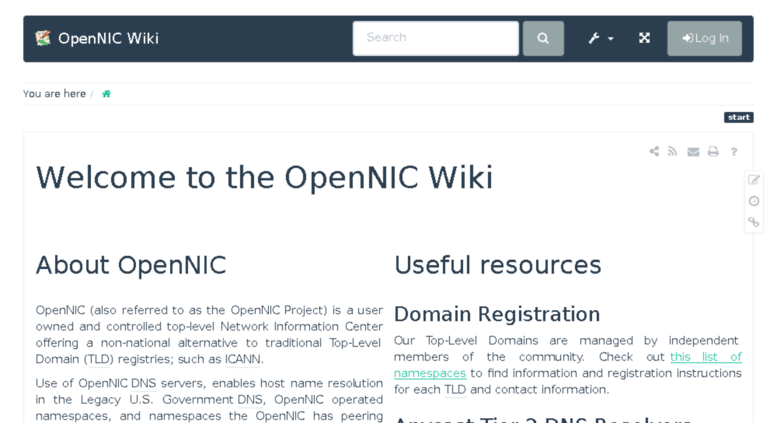This screenshot has height=423, width=777.
Task: Open the OpenNIC Wiki home title link
Action: pos(108,38)
